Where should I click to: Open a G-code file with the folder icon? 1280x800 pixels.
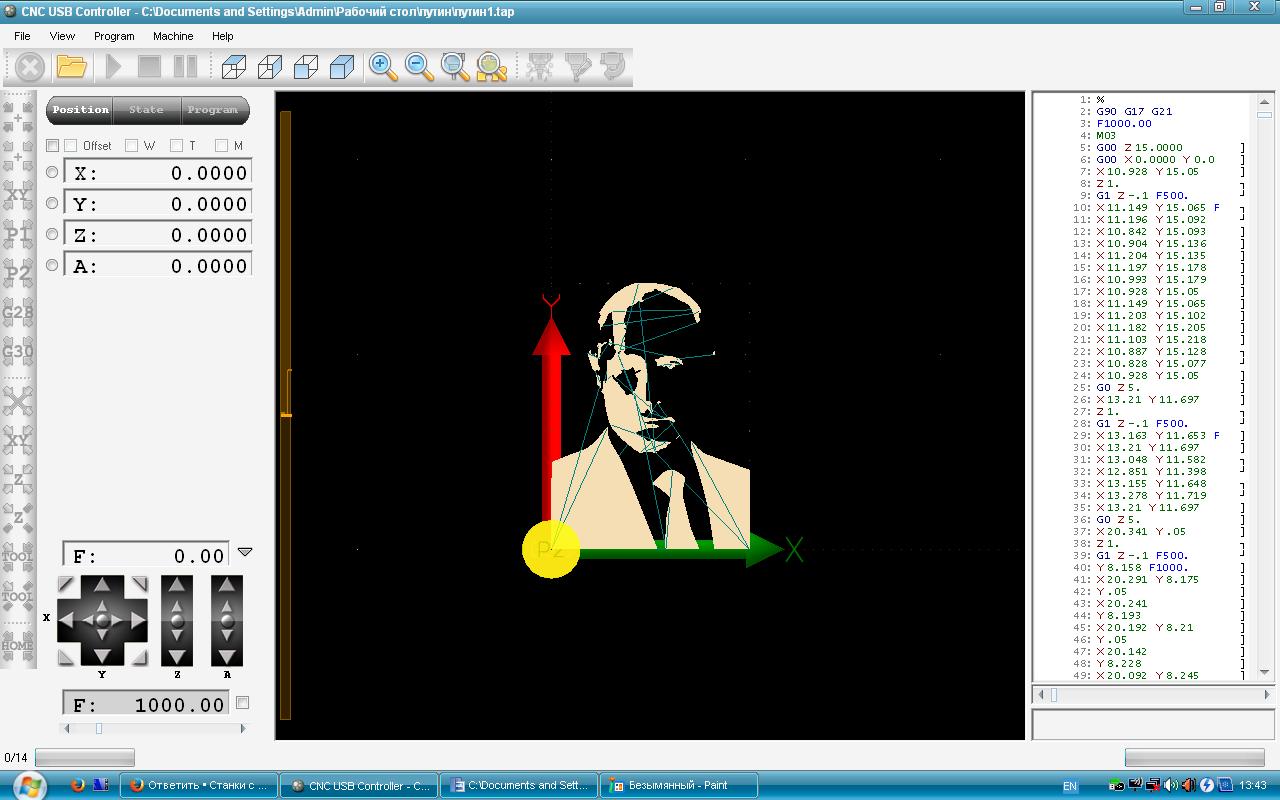point(72,67)
